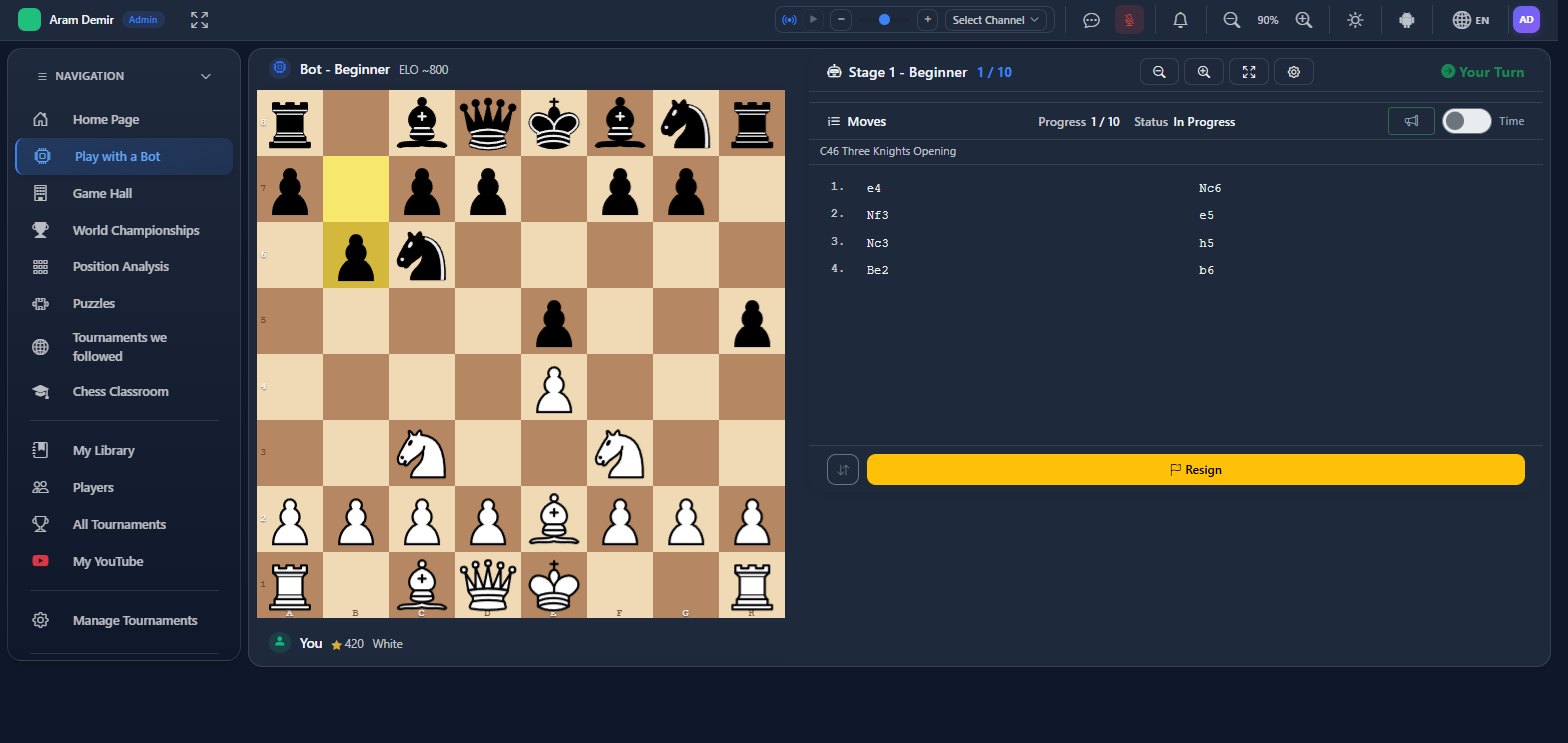Open the AD user avatar menu

click(1526, 20)
